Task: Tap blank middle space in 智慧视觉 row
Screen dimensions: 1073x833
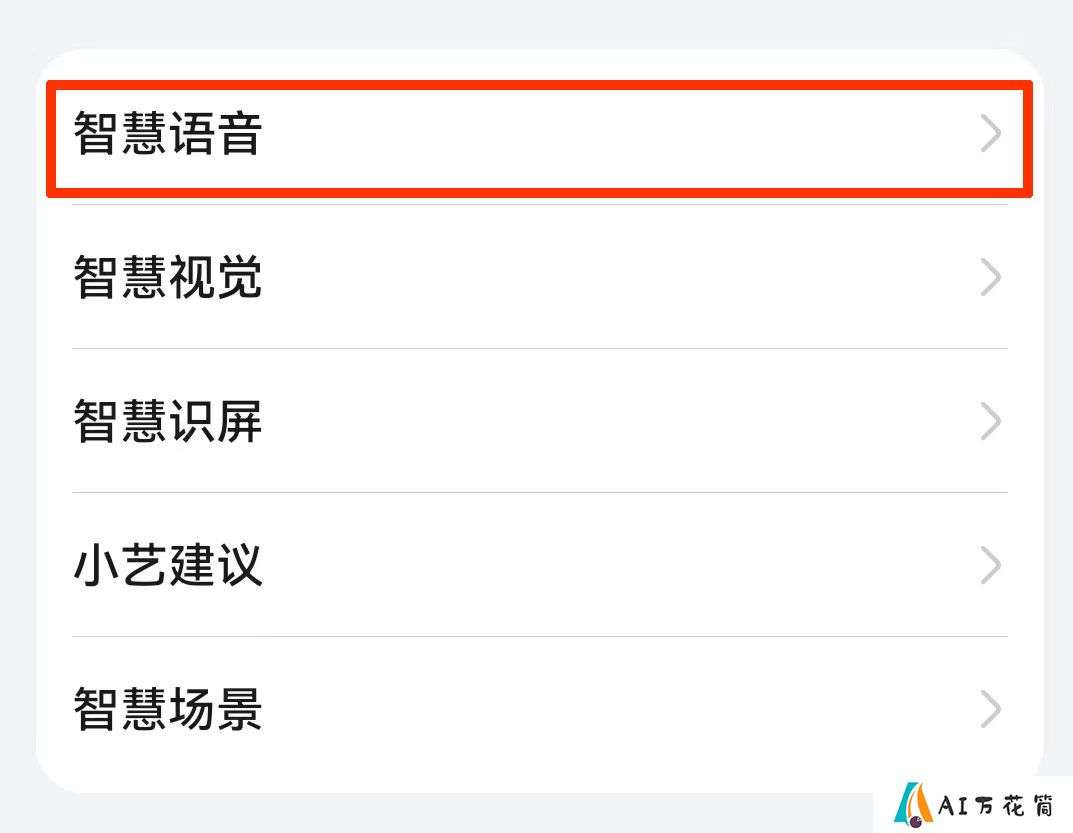Action: (x=616, y=277)
